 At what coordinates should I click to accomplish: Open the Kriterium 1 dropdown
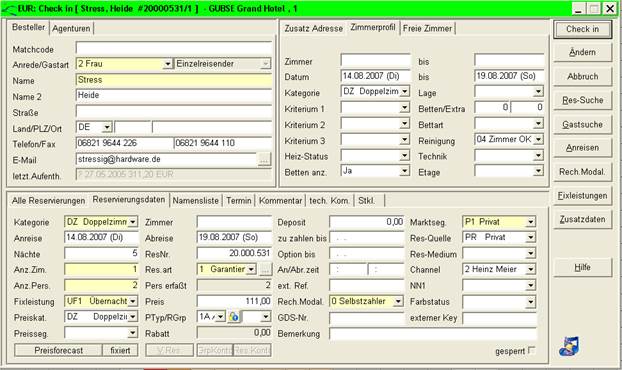[405, 108]
